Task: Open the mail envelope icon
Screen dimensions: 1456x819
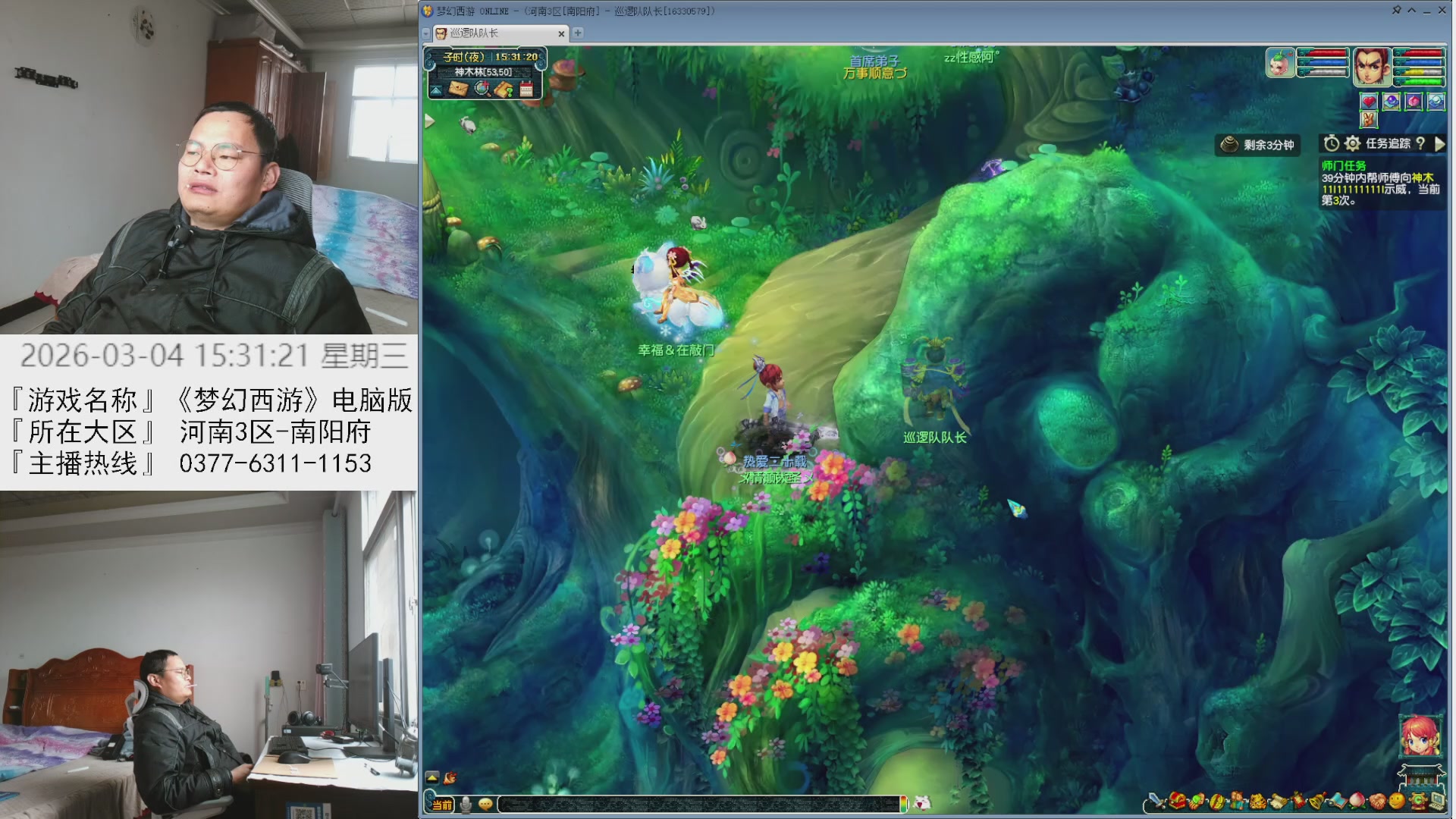Action: click(x=459, y=89)
